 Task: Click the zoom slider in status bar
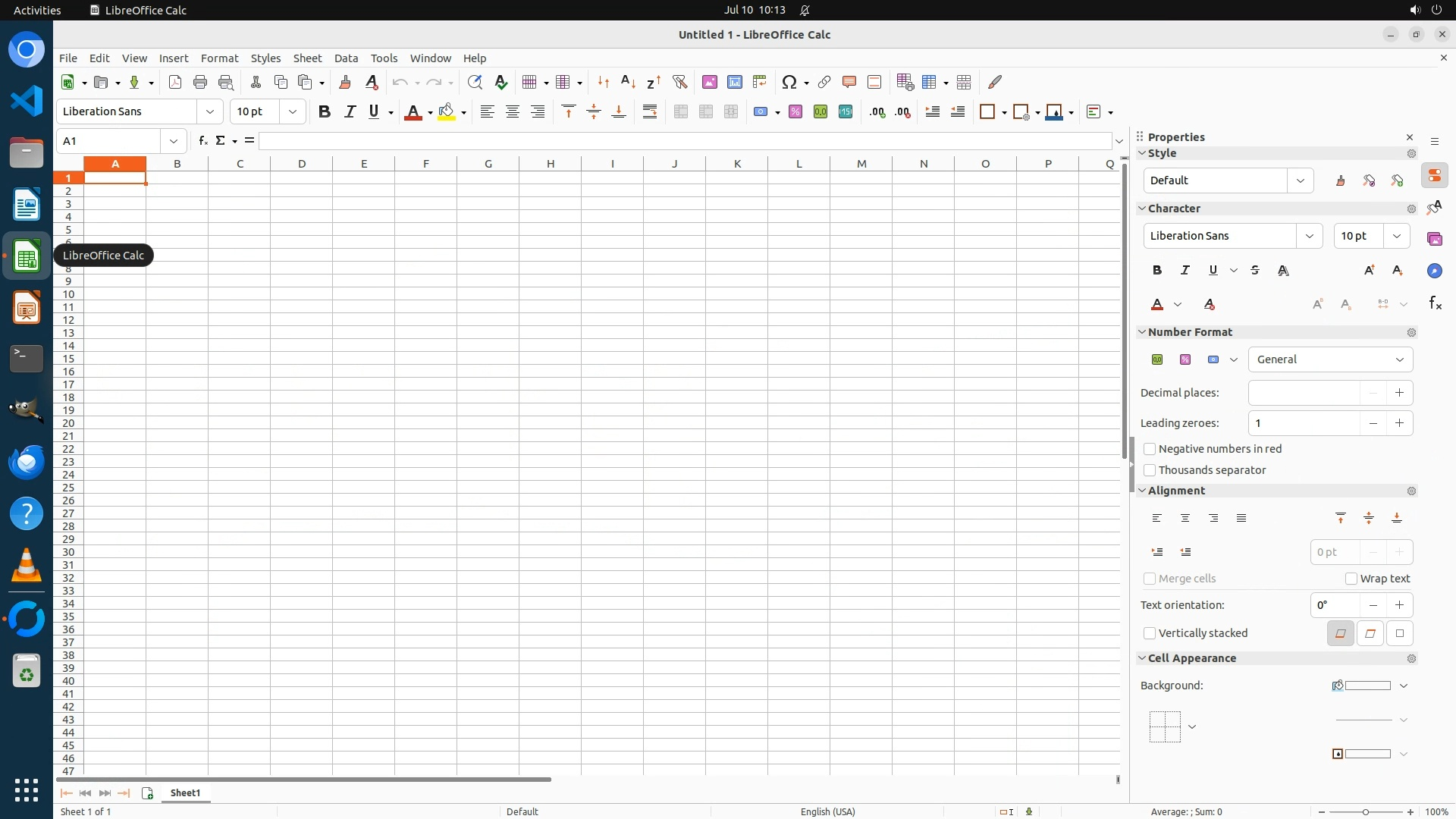(1365, 811)
